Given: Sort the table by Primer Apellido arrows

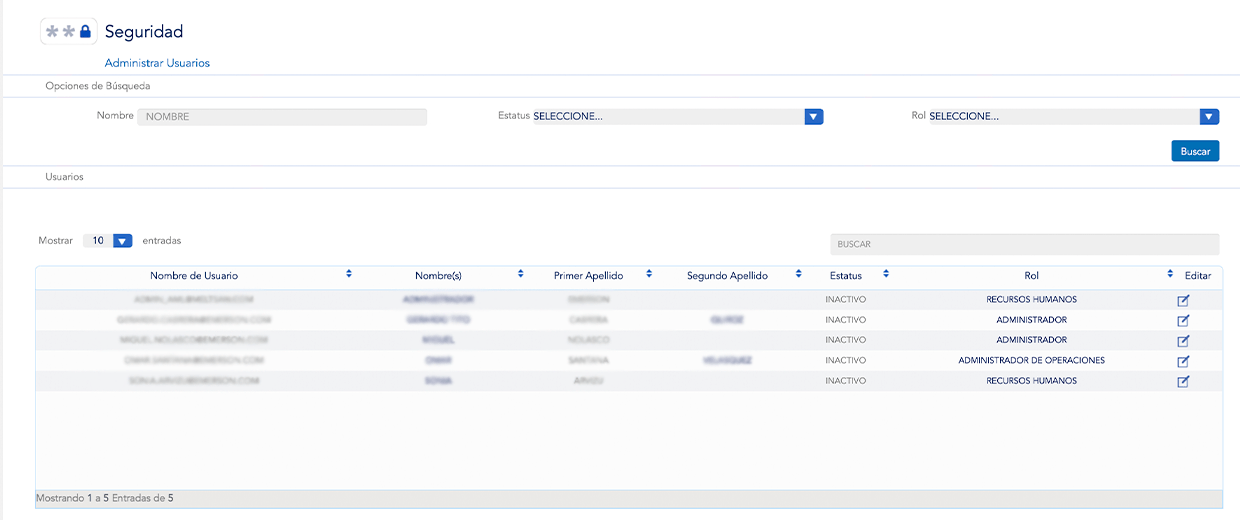Looking at the screenshot, I should pyautogui.click(x=649, y=274).
